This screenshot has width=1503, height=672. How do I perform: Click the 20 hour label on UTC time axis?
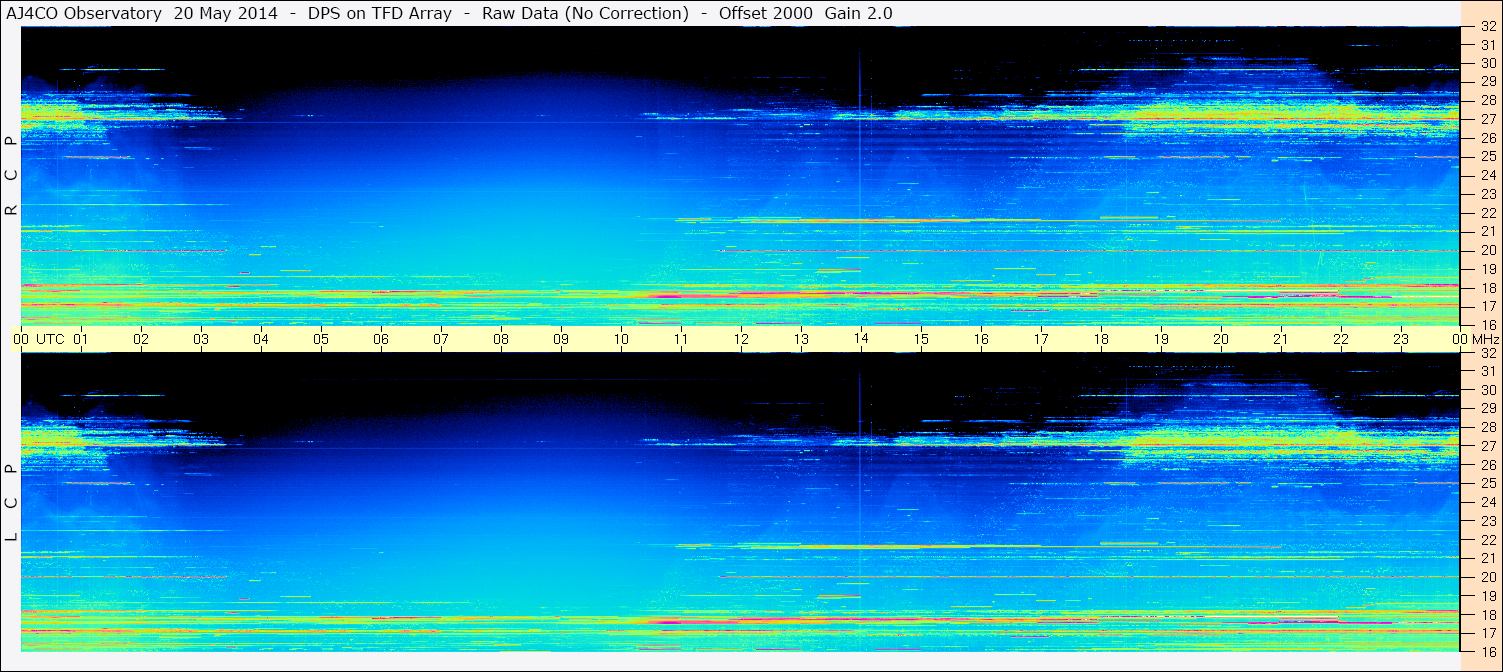point(1221,339)
